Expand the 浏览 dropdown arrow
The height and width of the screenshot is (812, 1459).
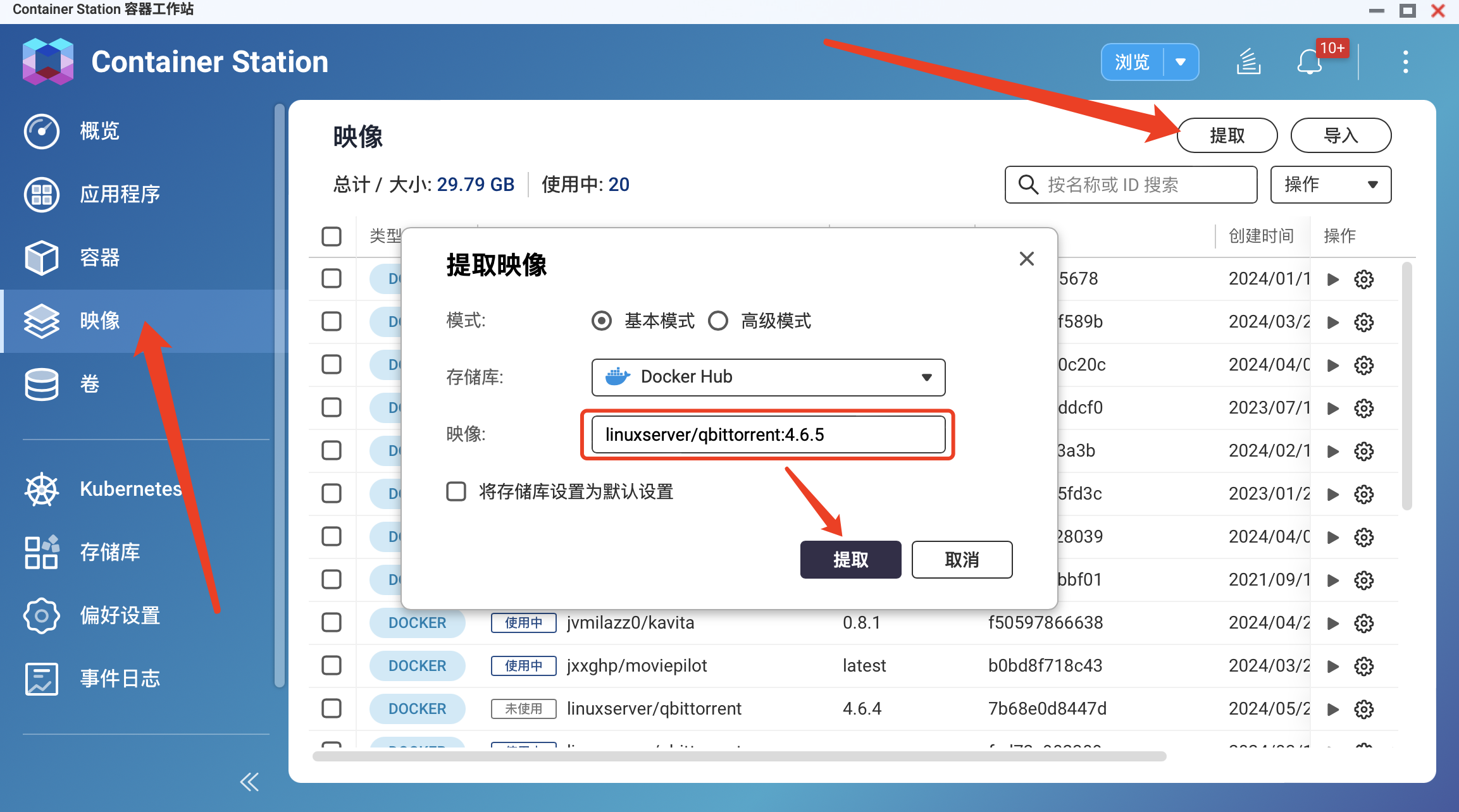(x=1181, y=62)
